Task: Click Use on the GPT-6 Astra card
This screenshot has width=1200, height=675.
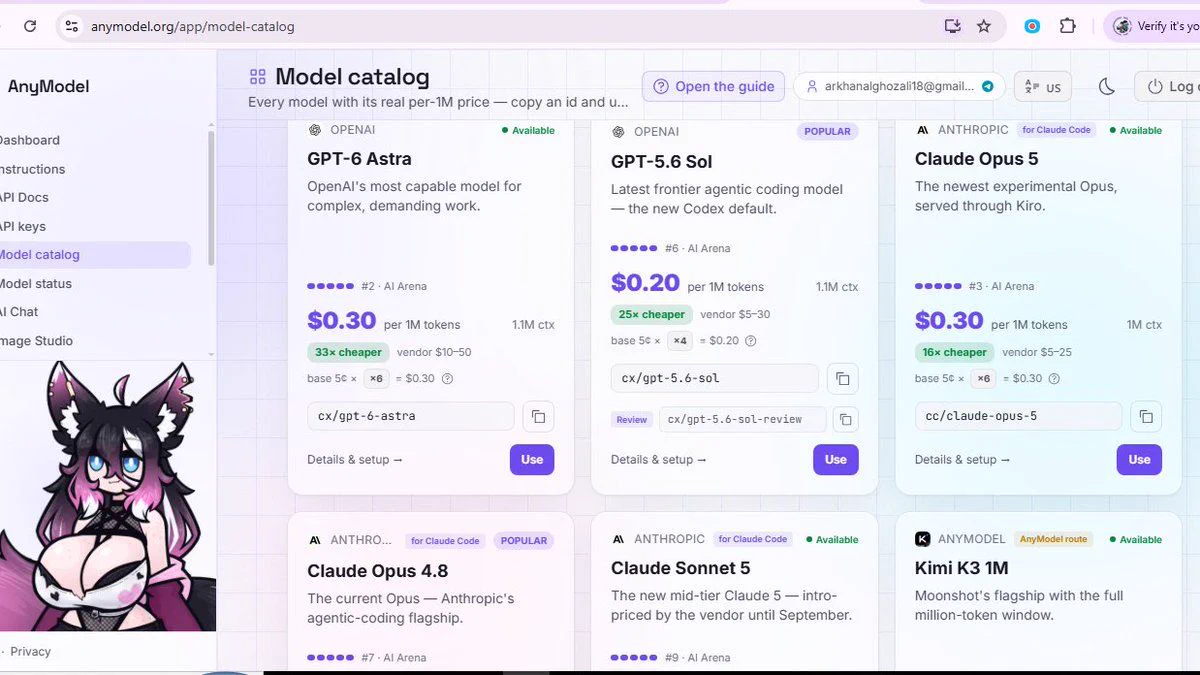Action: [532, 460]
